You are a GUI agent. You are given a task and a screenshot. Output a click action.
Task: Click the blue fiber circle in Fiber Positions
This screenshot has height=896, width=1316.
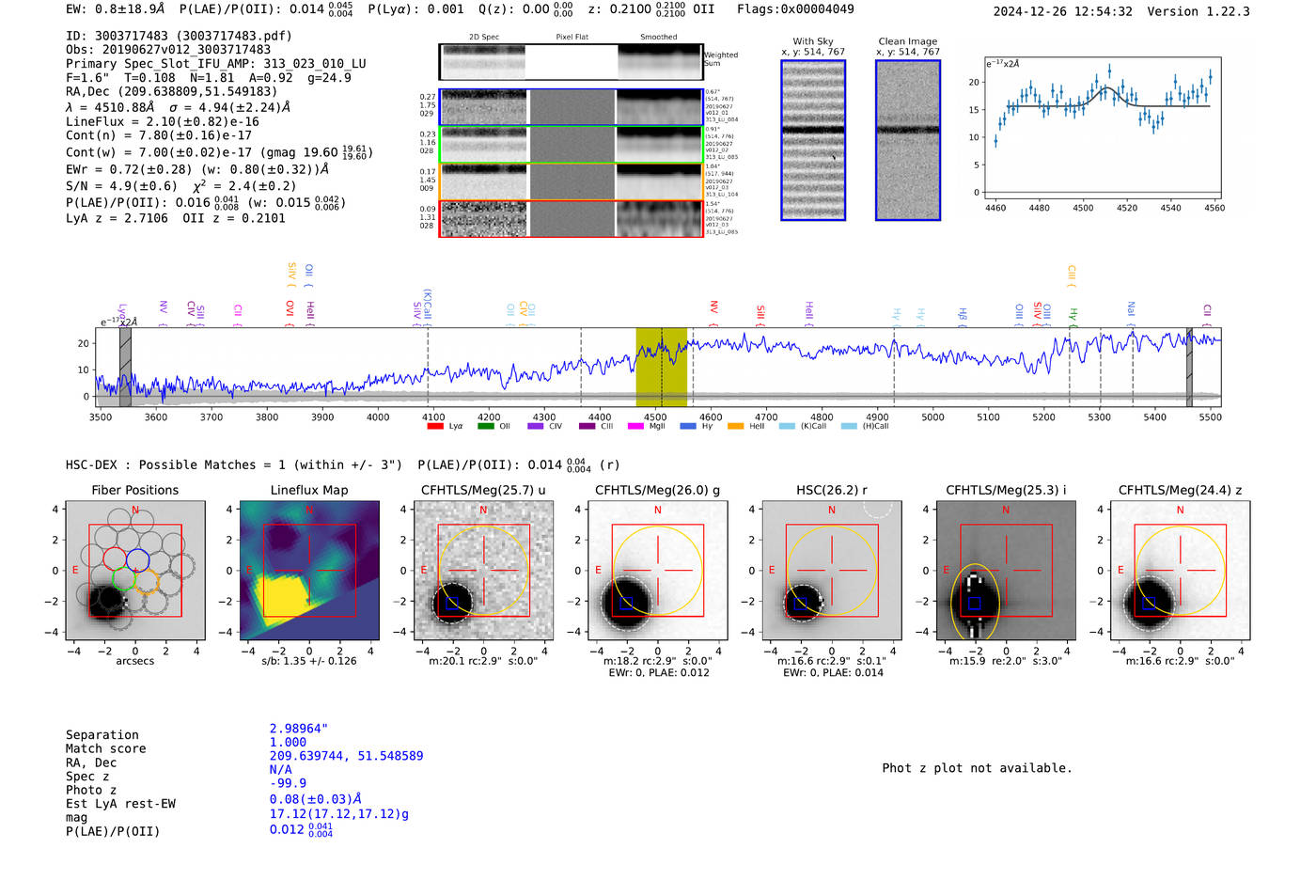point(137,560)
